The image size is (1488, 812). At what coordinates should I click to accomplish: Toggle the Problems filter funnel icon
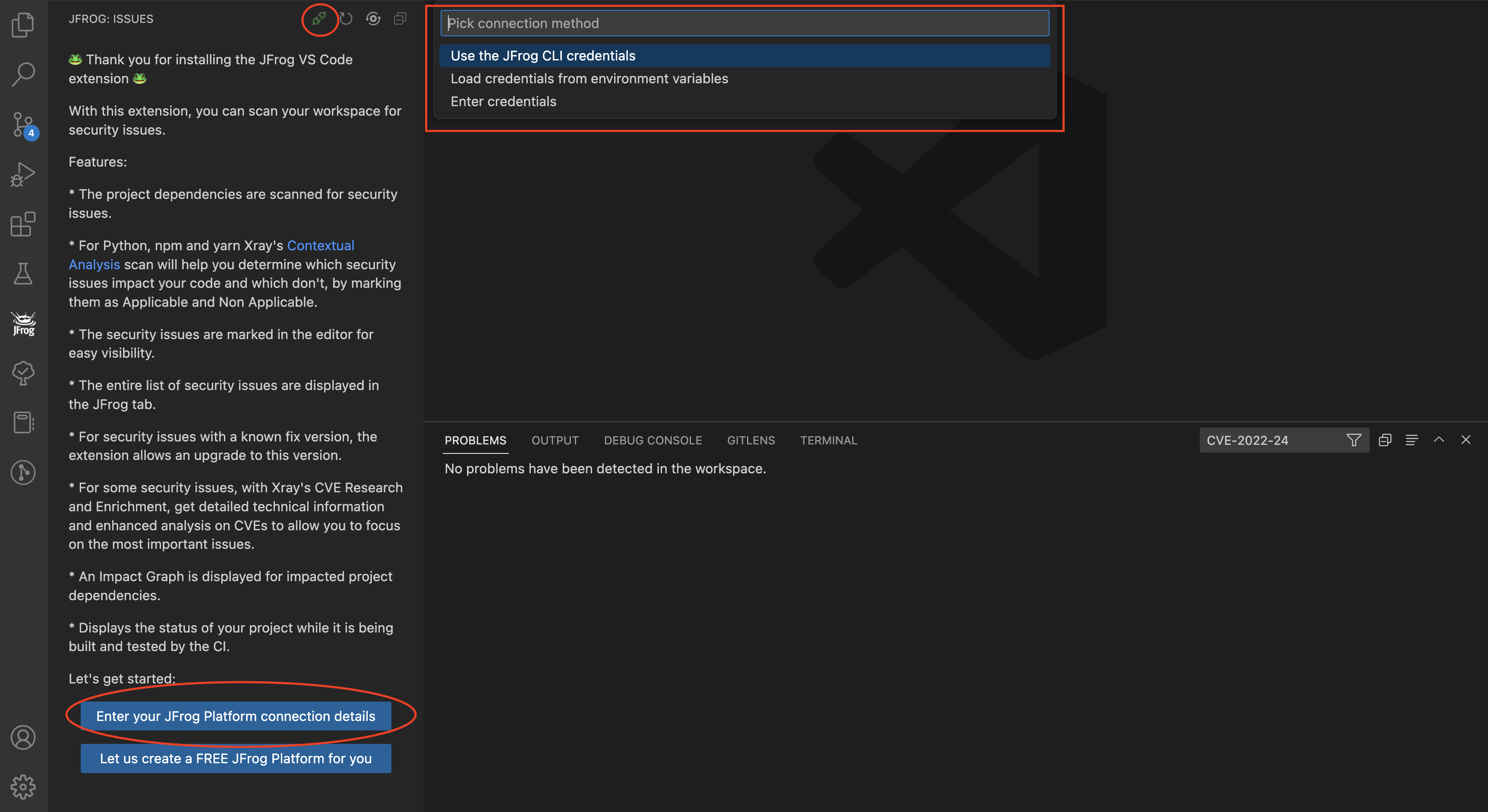(x=1353, y=440)
